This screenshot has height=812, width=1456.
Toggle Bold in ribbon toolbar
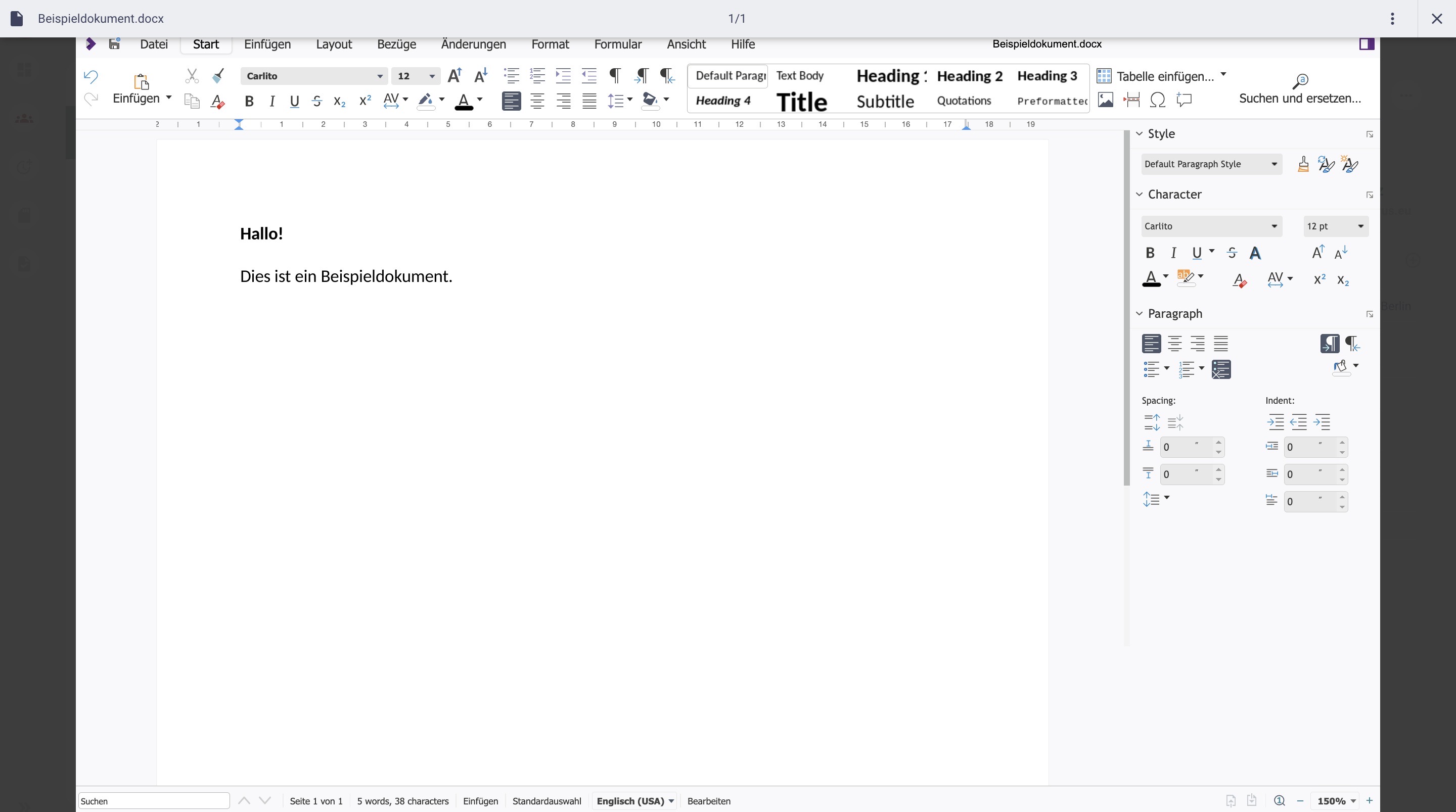point(249,101)
